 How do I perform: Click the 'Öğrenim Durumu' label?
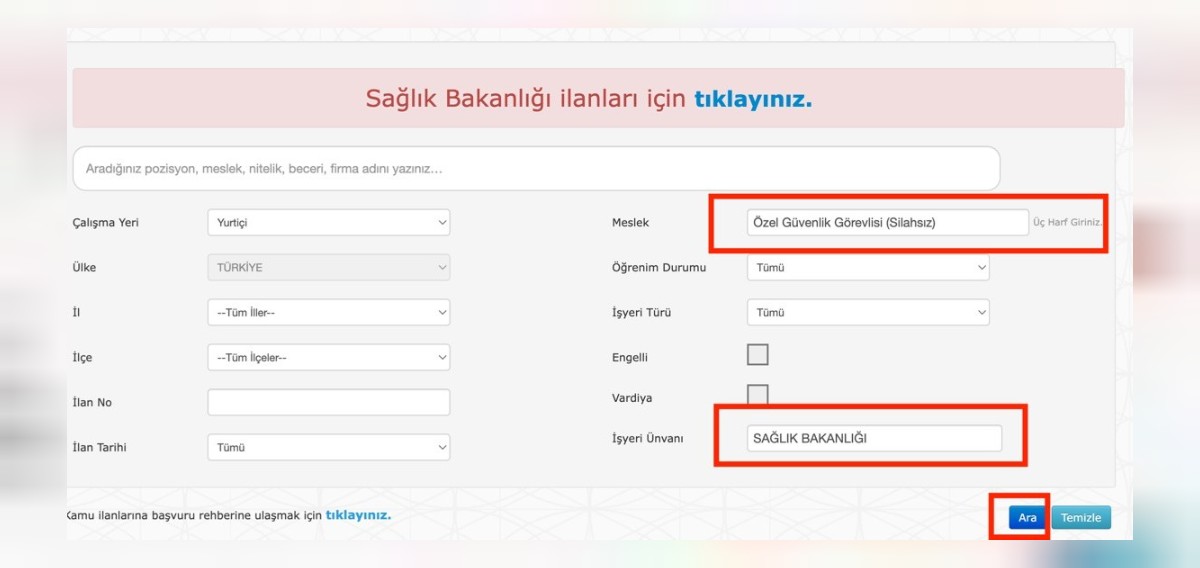coord(659,268)
